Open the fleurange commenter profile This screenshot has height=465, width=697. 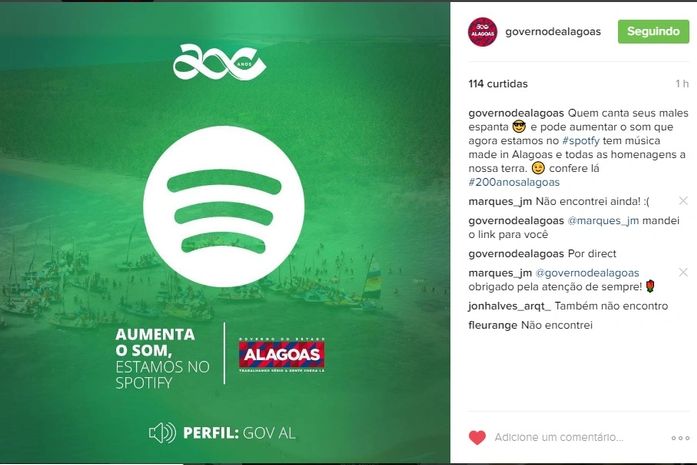tap(493, 325)
